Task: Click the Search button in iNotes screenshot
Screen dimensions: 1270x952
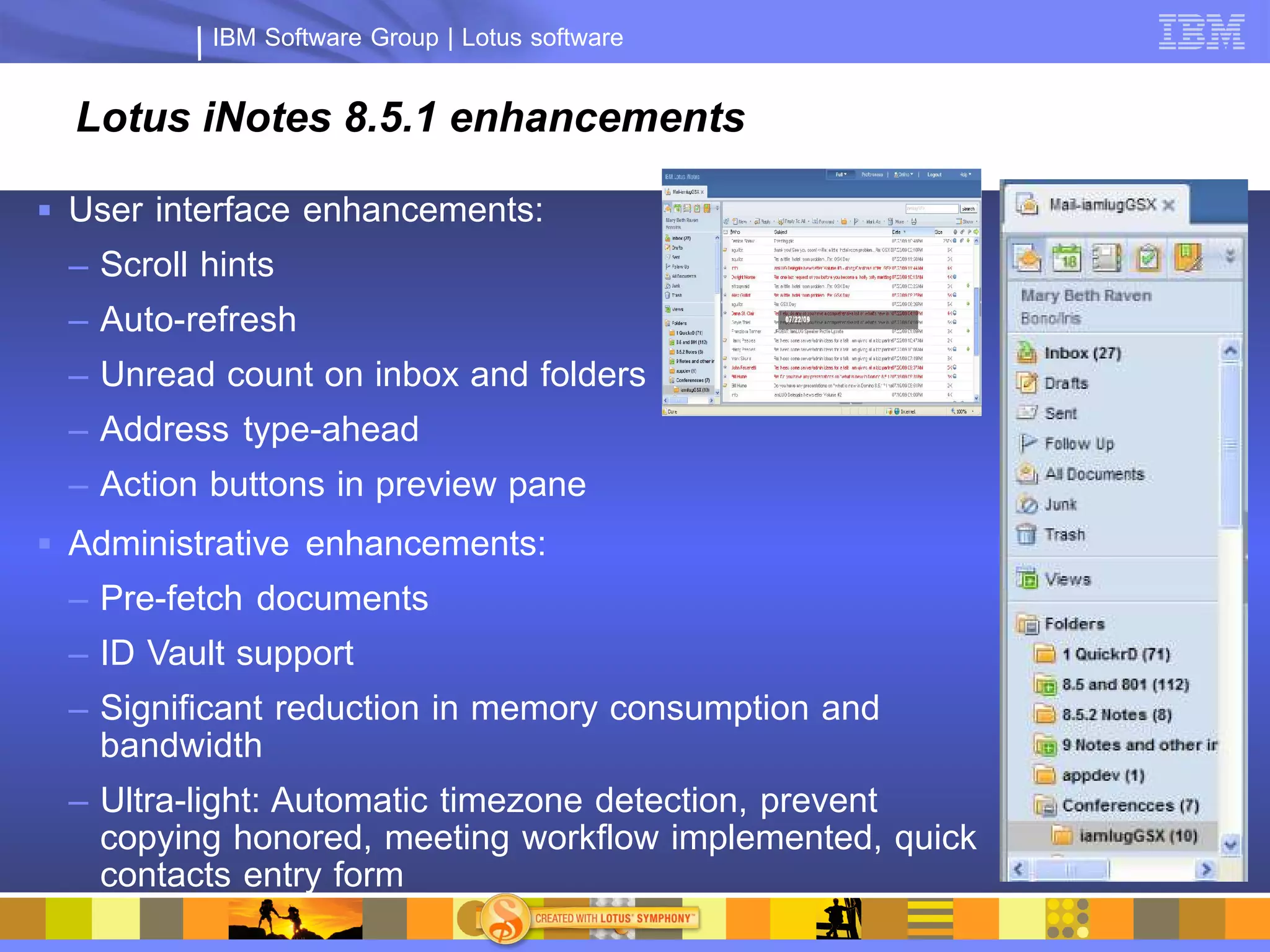Action: [x=968, y=209]
